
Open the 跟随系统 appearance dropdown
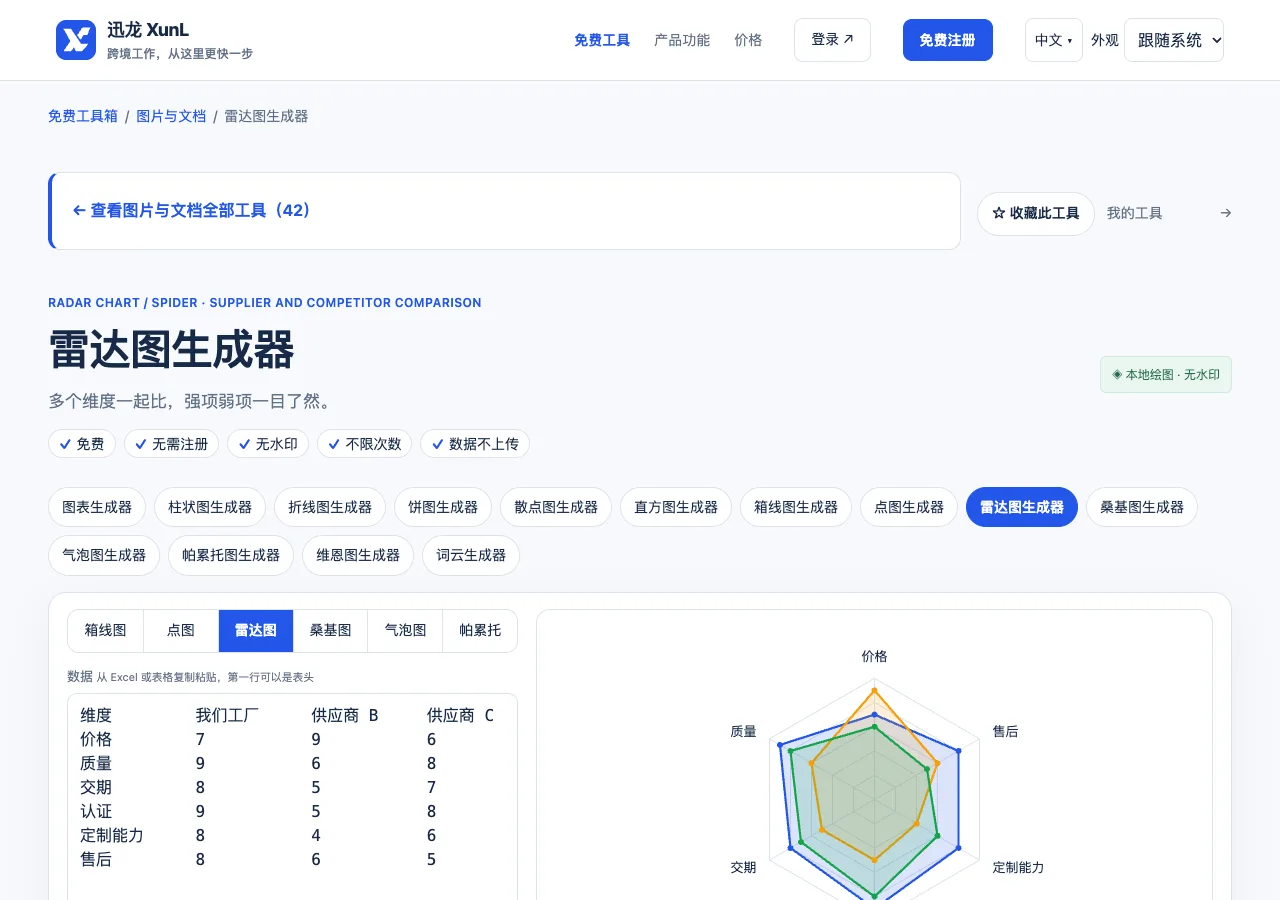pos(1174,40)
